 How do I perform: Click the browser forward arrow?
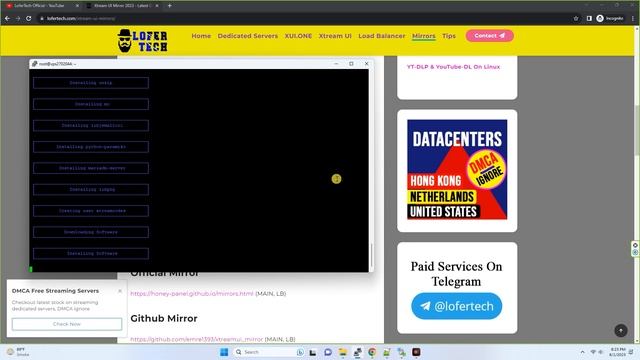point(18,18)
